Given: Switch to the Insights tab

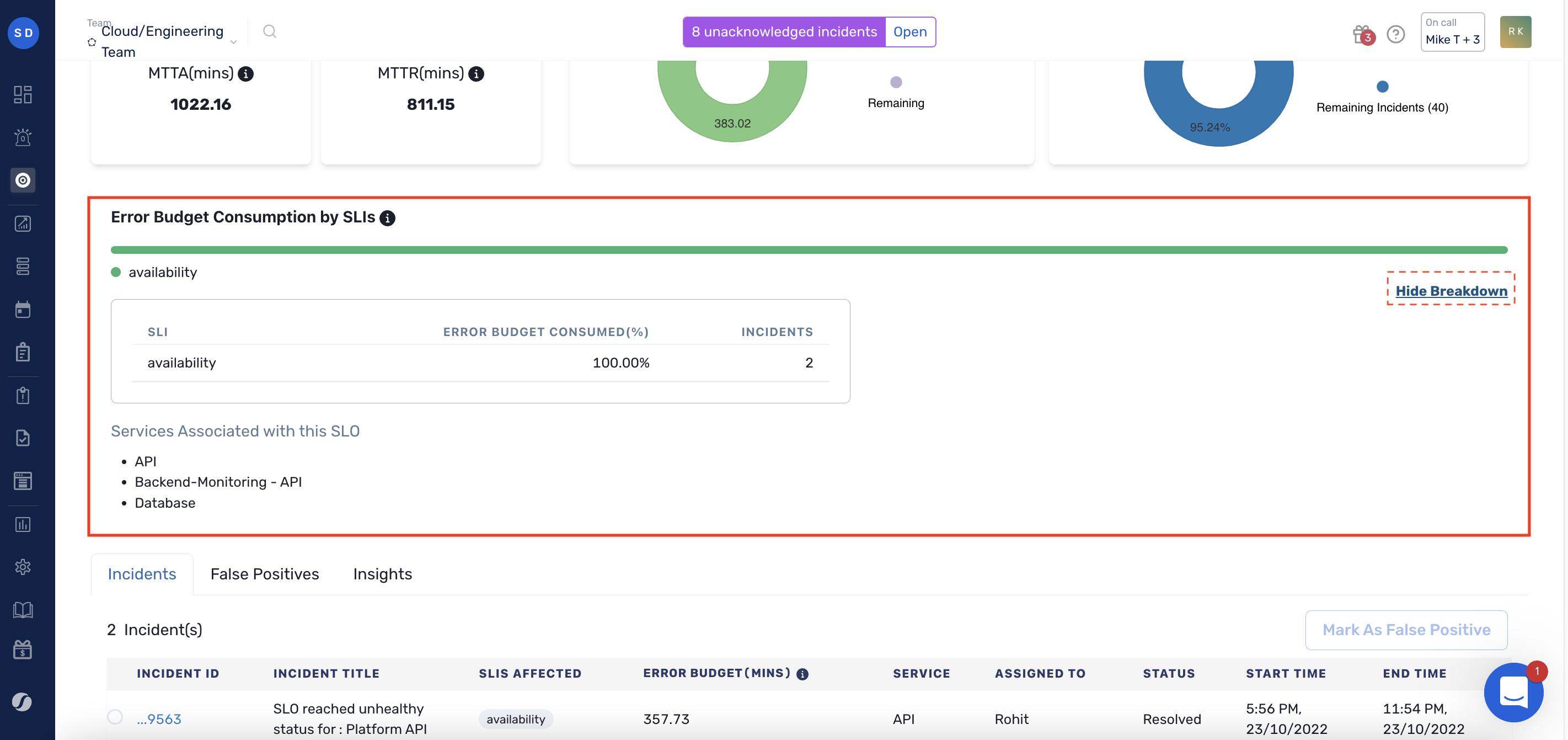Looking at the screenshot, I should coord(382,574).
